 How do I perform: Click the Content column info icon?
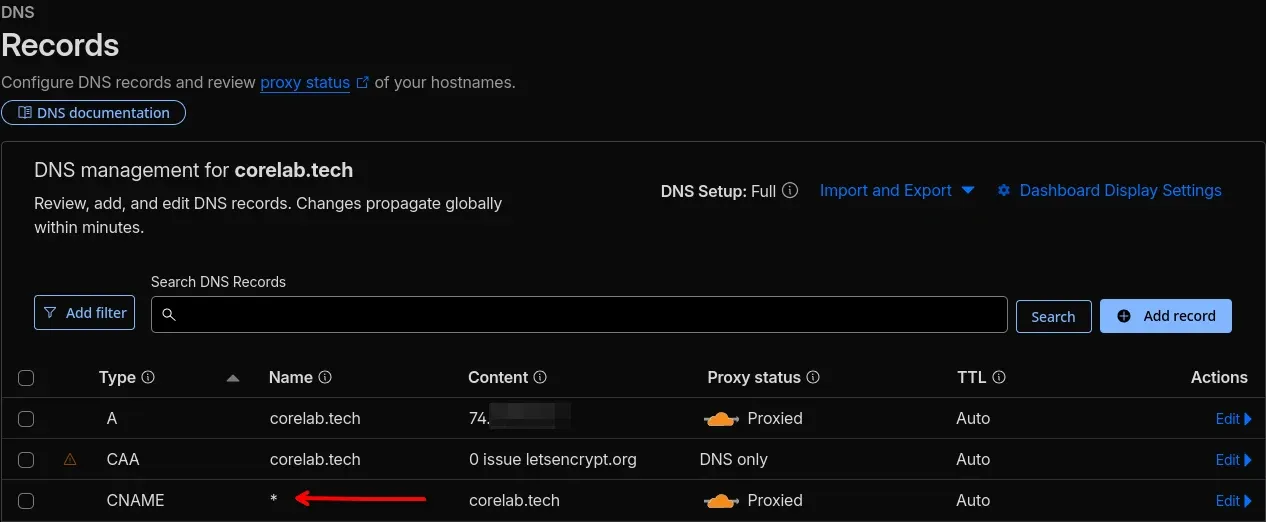tap(540, 378)
